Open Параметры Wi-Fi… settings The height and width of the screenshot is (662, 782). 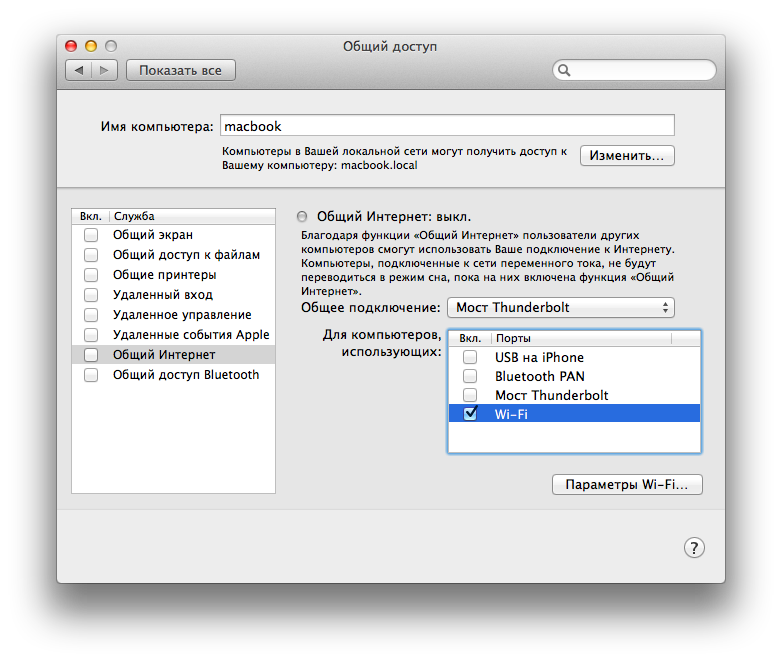[627, 484]
